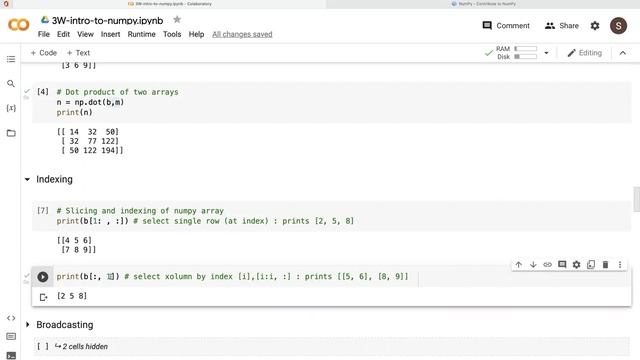This screenshot has width=640, height=360.
Task: Click the vertical page scrollbar
Action: pyautogui.click(x=636, y=199)
